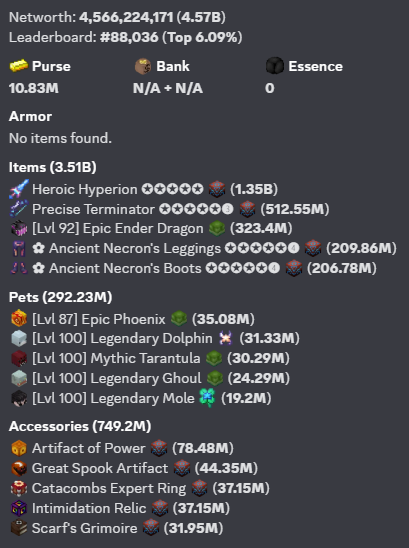
Task: Click the Leaderboard rank #88,036 text
Action: pos(129,37)
